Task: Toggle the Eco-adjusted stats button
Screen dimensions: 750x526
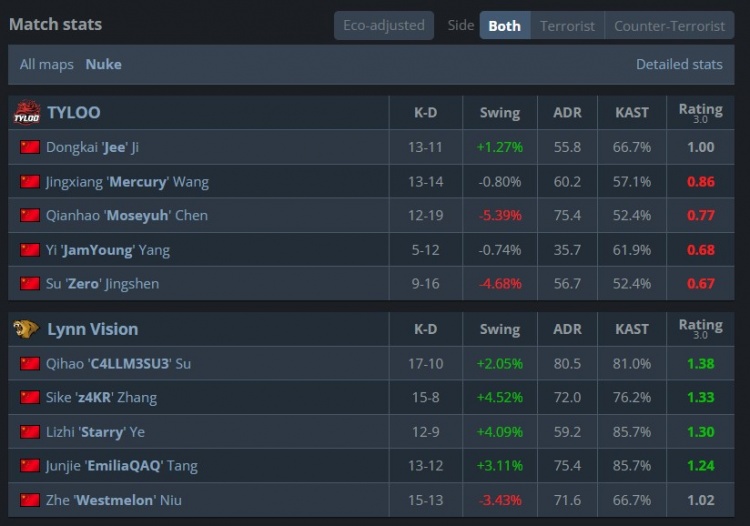Action: click(384, 25)
